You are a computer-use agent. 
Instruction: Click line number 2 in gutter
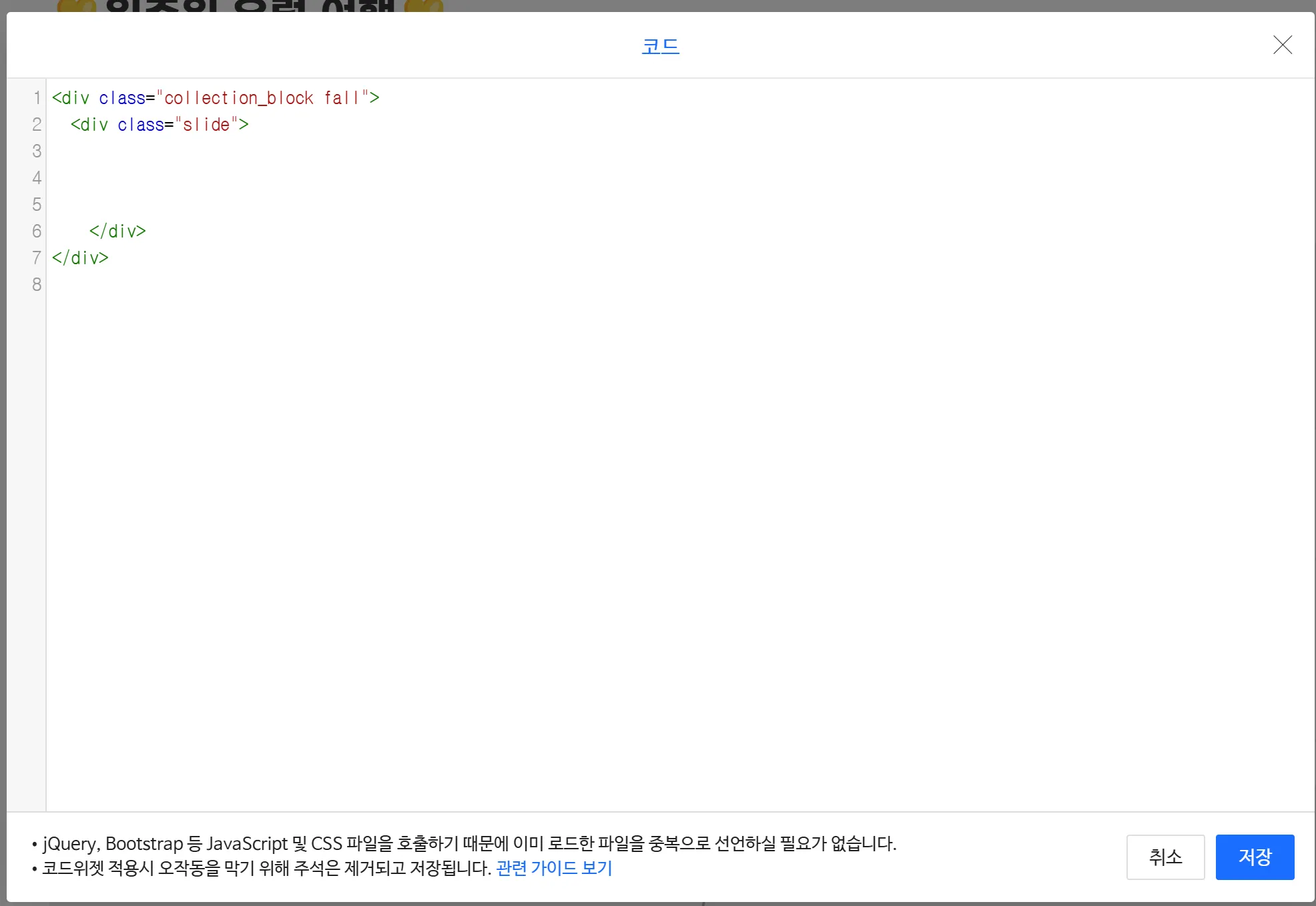click(x=37, y=125)
